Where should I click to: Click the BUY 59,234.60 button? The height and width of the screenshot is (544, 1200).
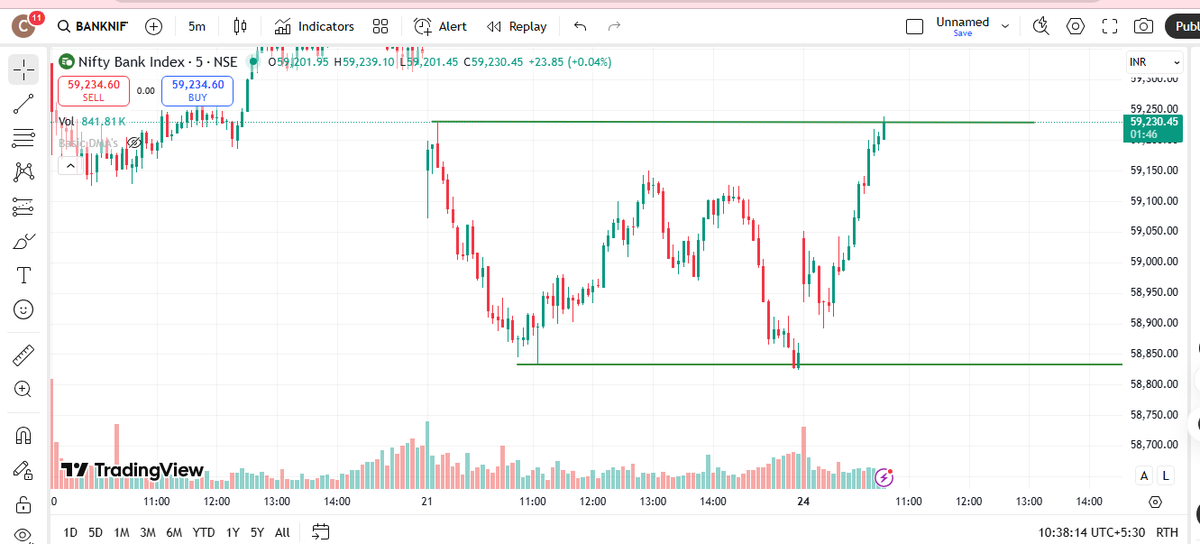198,91
